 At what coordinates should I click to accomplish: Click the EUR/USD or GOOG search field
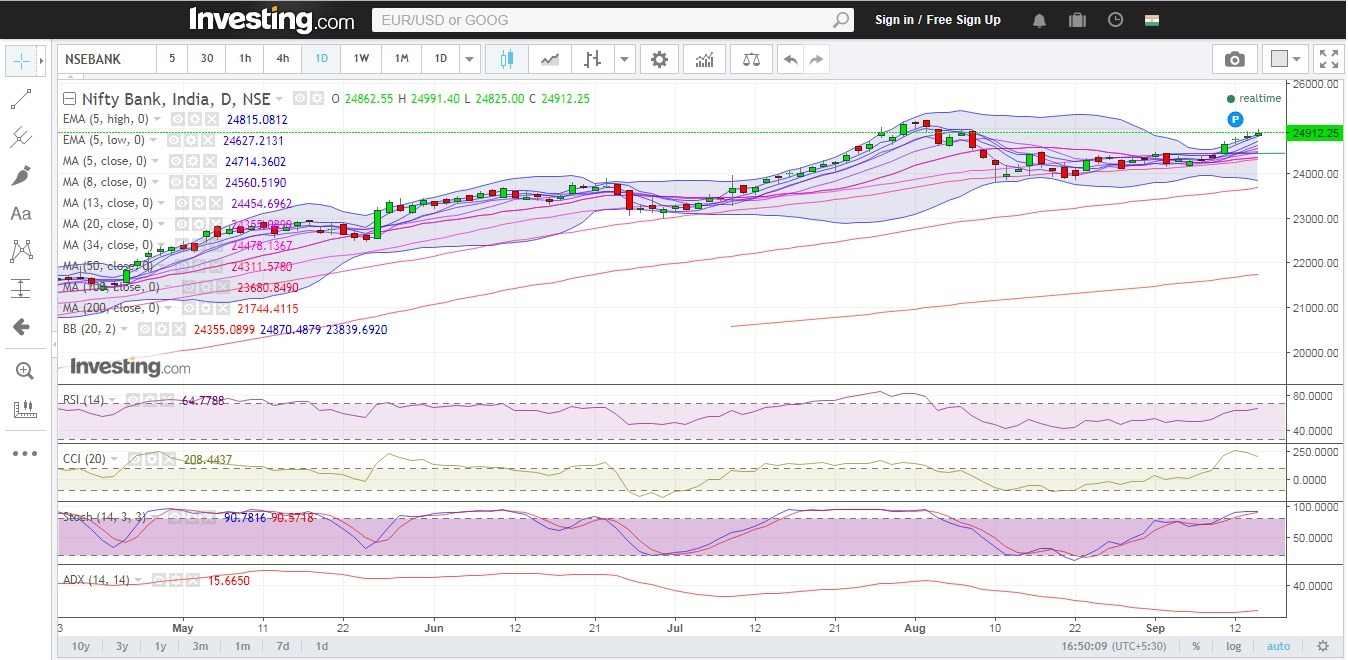click(x=602, y=20)
